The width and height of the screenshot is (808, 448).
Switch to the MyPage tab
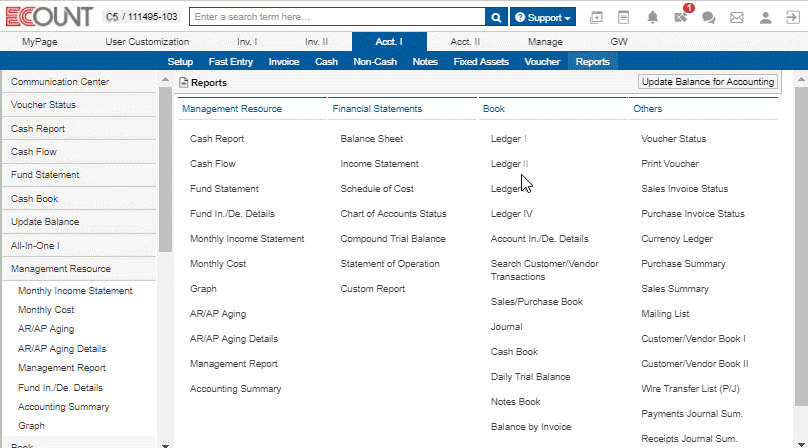tap(40, 42)
